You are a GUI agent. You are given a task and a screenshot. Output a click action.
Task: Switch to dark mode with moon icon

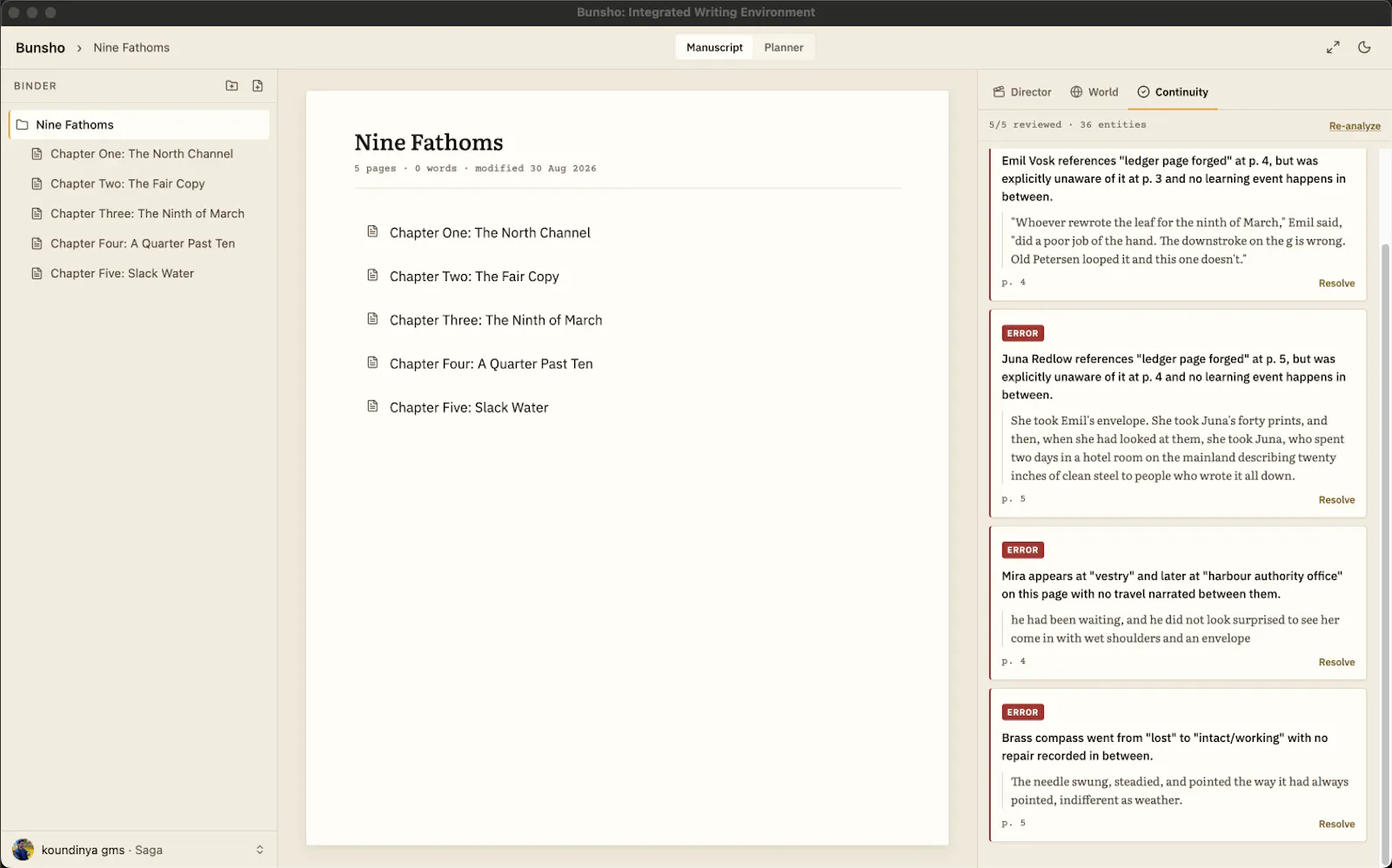pos(1364,47)
